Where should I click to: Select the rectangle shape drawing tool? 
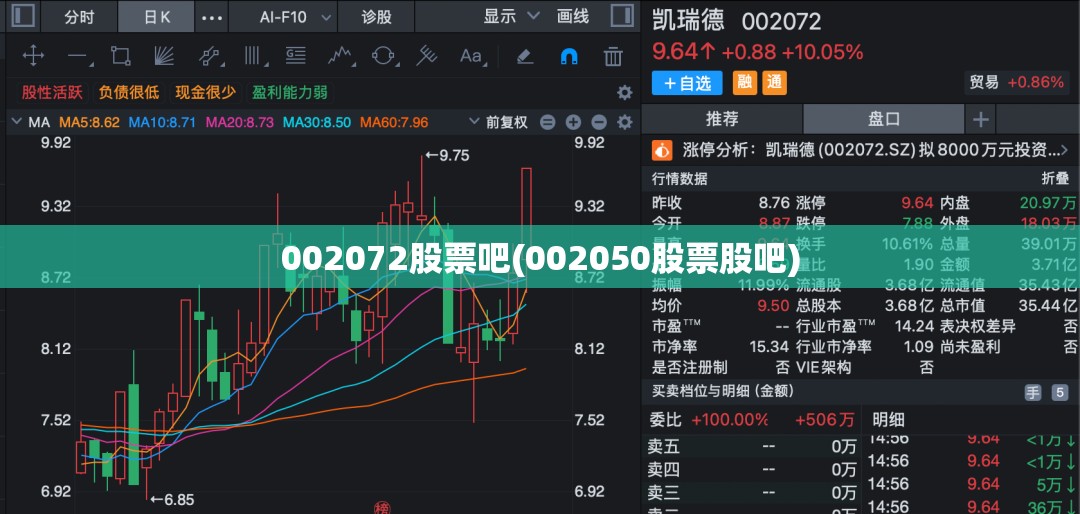[121, 56]
